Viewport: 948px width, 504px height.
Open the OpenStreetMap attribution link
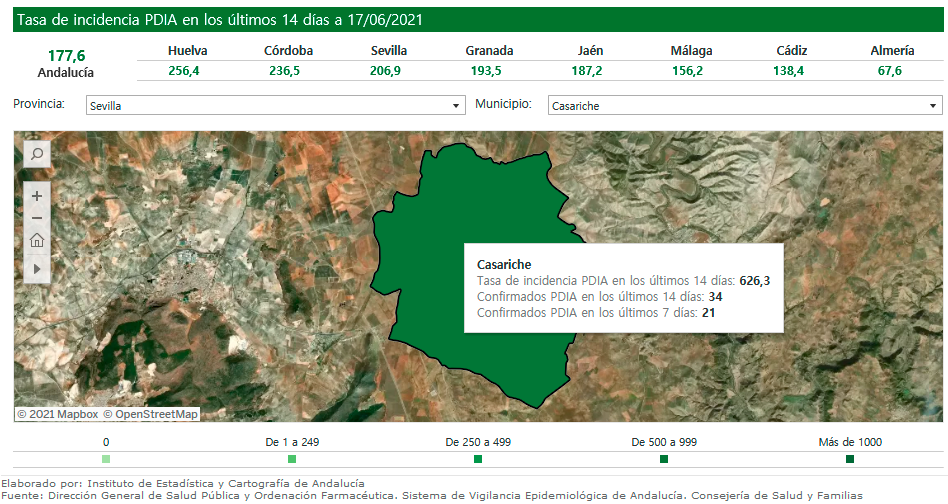[150, 414]
